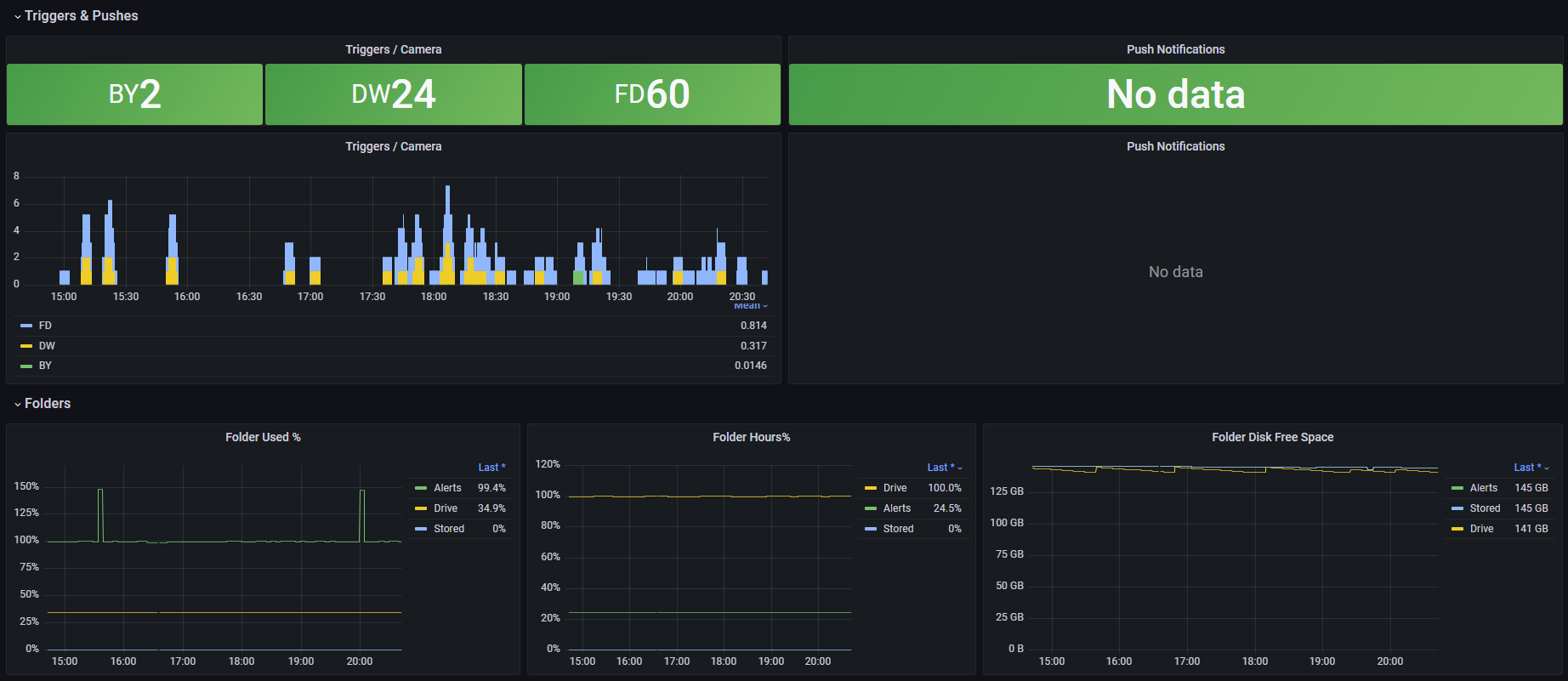Click yellow Drive swatch in Disk Free Space legend

click(1457, 529)
